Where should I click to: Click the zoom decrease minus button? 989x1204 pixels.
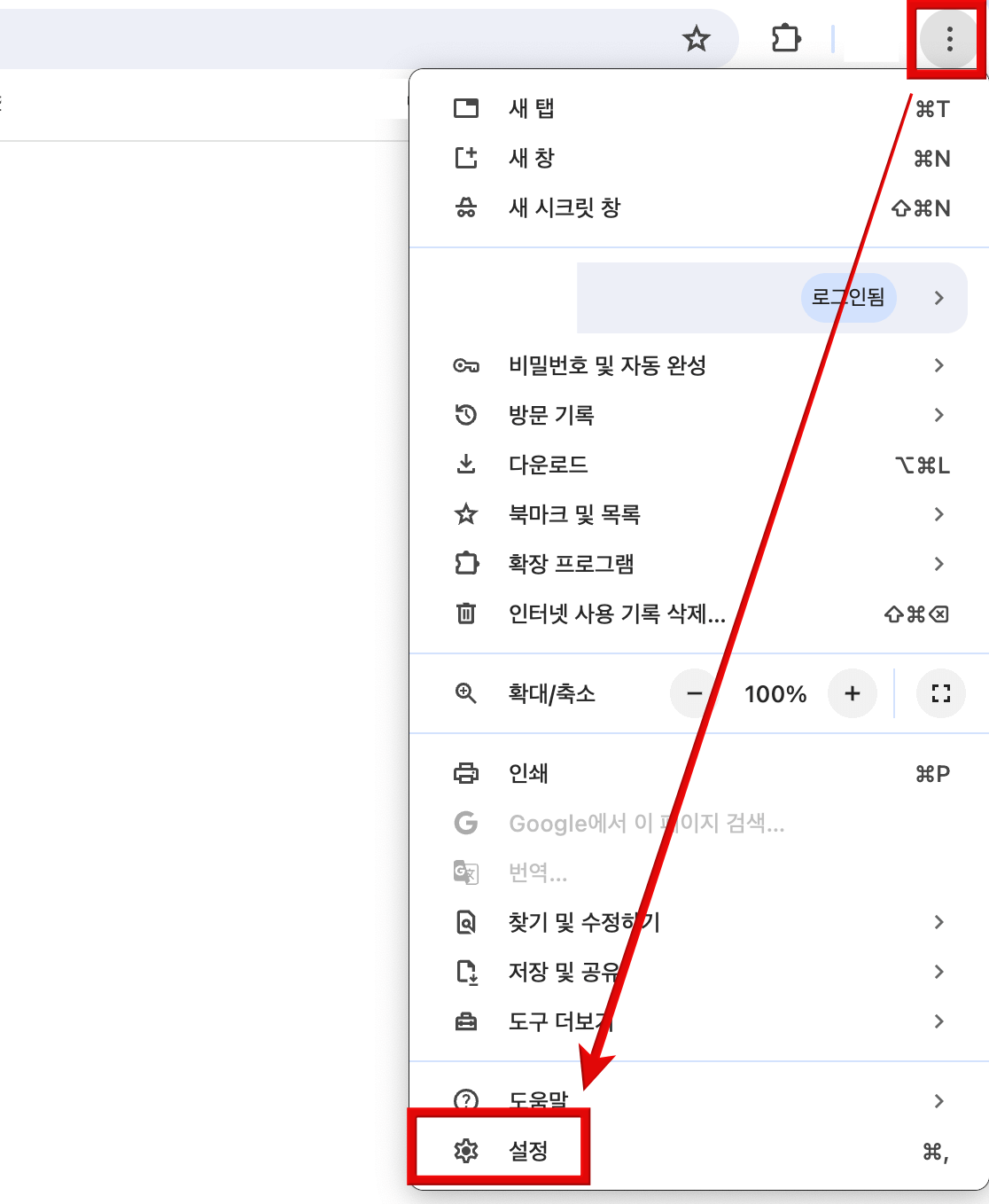[x=694, y=694]
